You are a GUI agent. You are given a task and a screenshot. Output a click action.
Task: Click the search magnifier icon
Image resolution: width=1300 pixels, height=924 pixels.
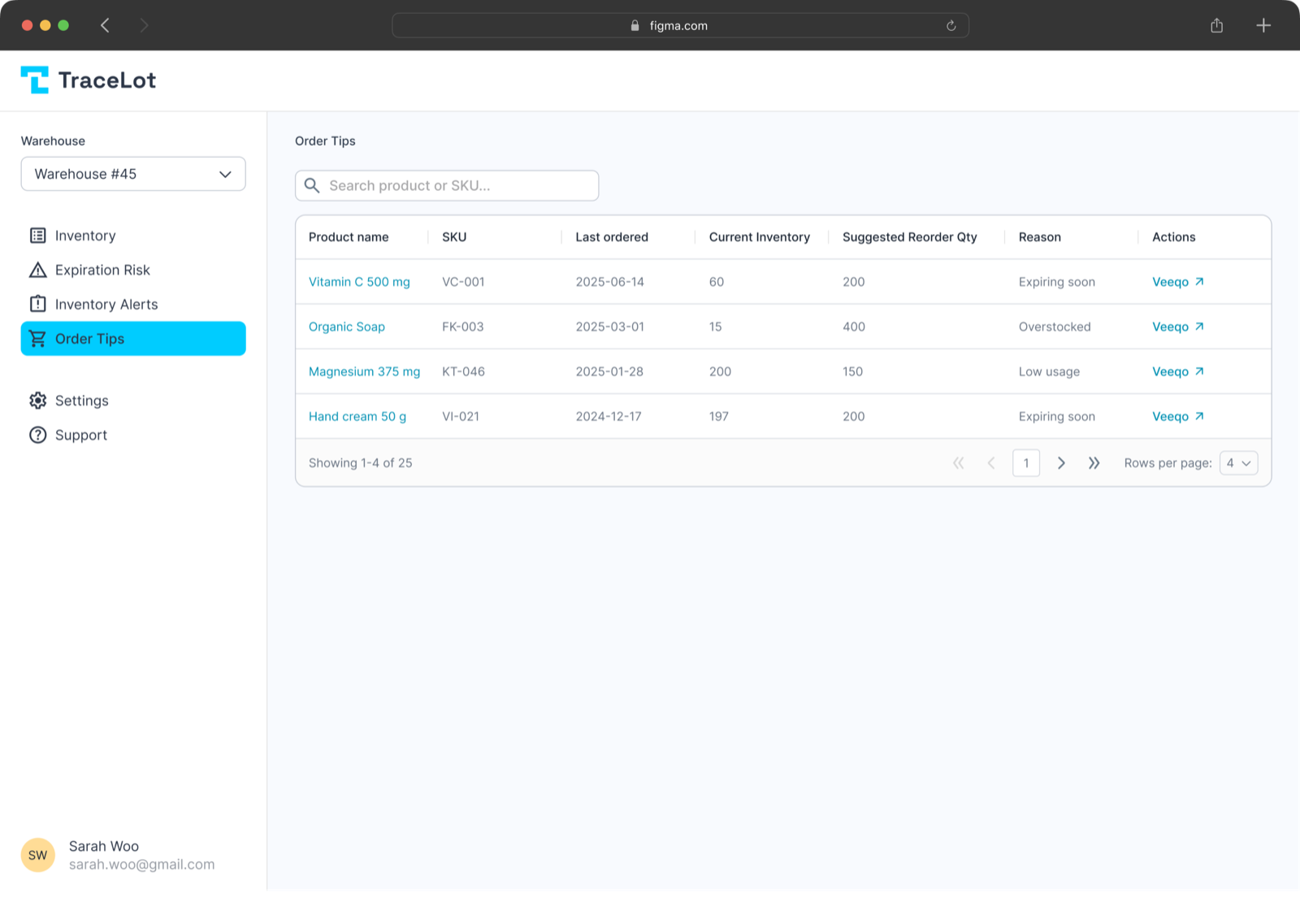tap(311, 185)
